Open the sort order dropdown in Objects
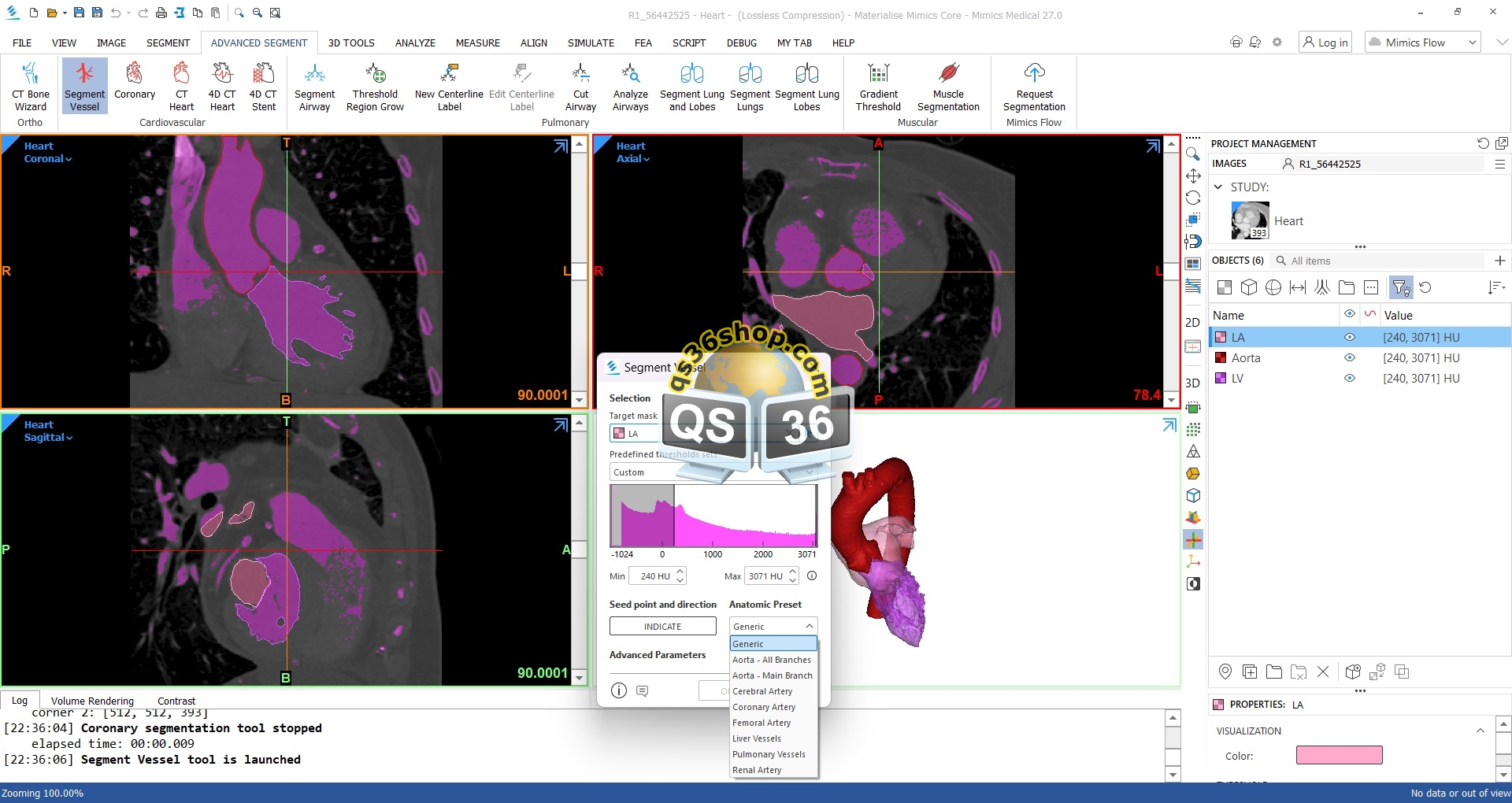The image size is (1512, 803). (x=1496, y=287)
